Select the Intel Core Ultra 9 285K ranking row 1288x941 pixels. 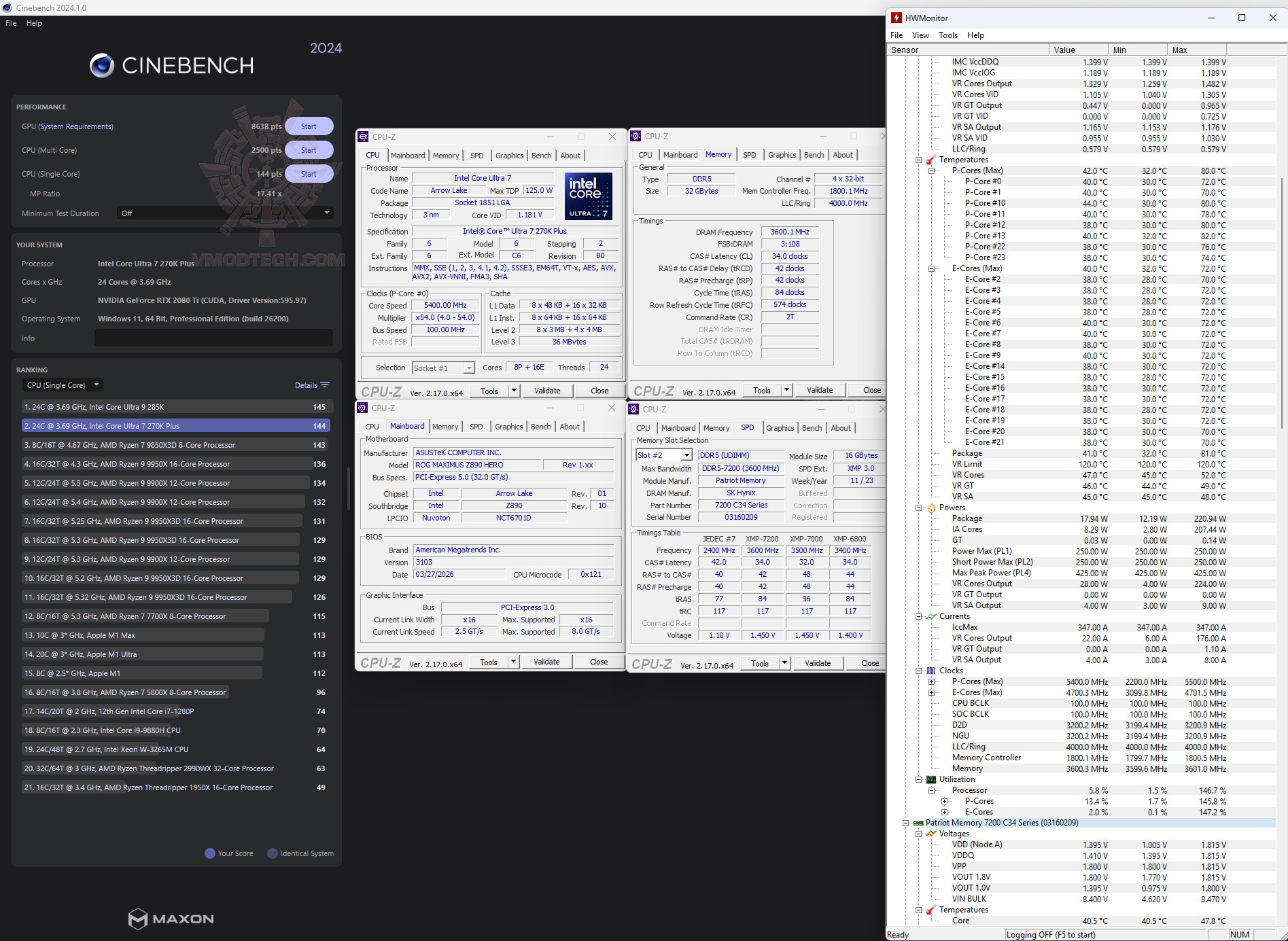(x=176, y=407)
